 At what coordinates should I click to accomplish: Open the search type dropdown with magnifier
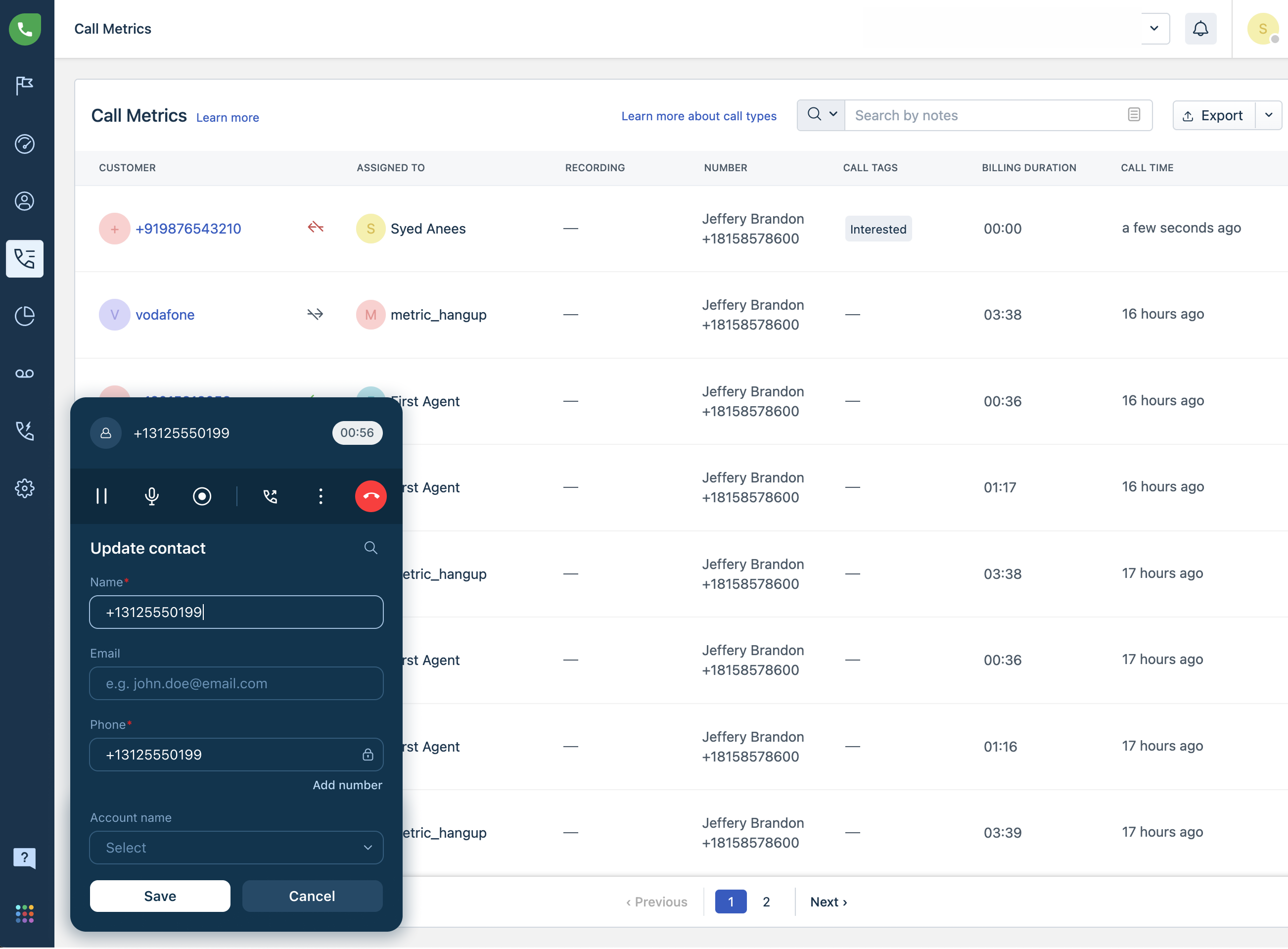821,115
